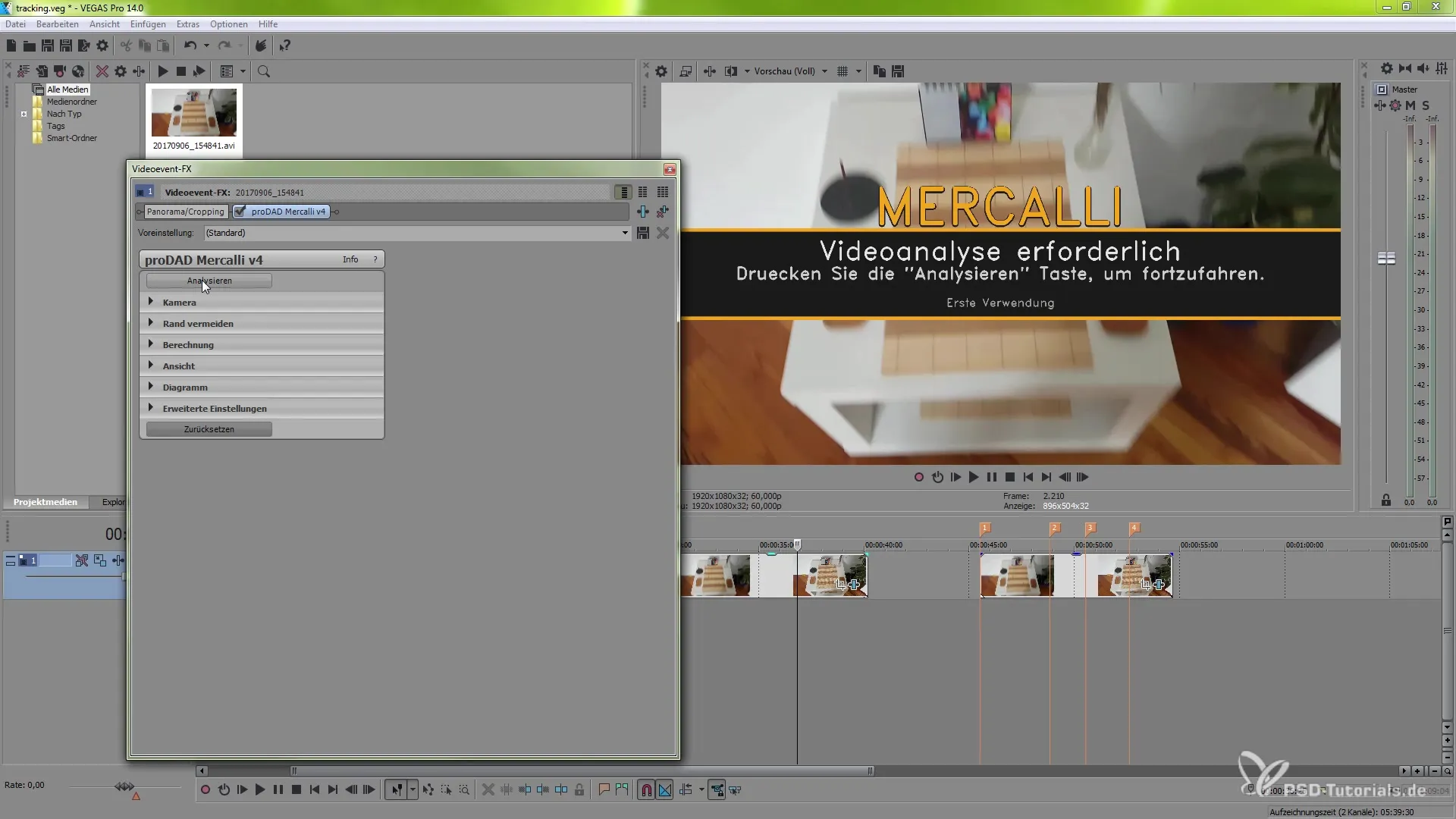Stop playback in the preview window

point(1010,477)
